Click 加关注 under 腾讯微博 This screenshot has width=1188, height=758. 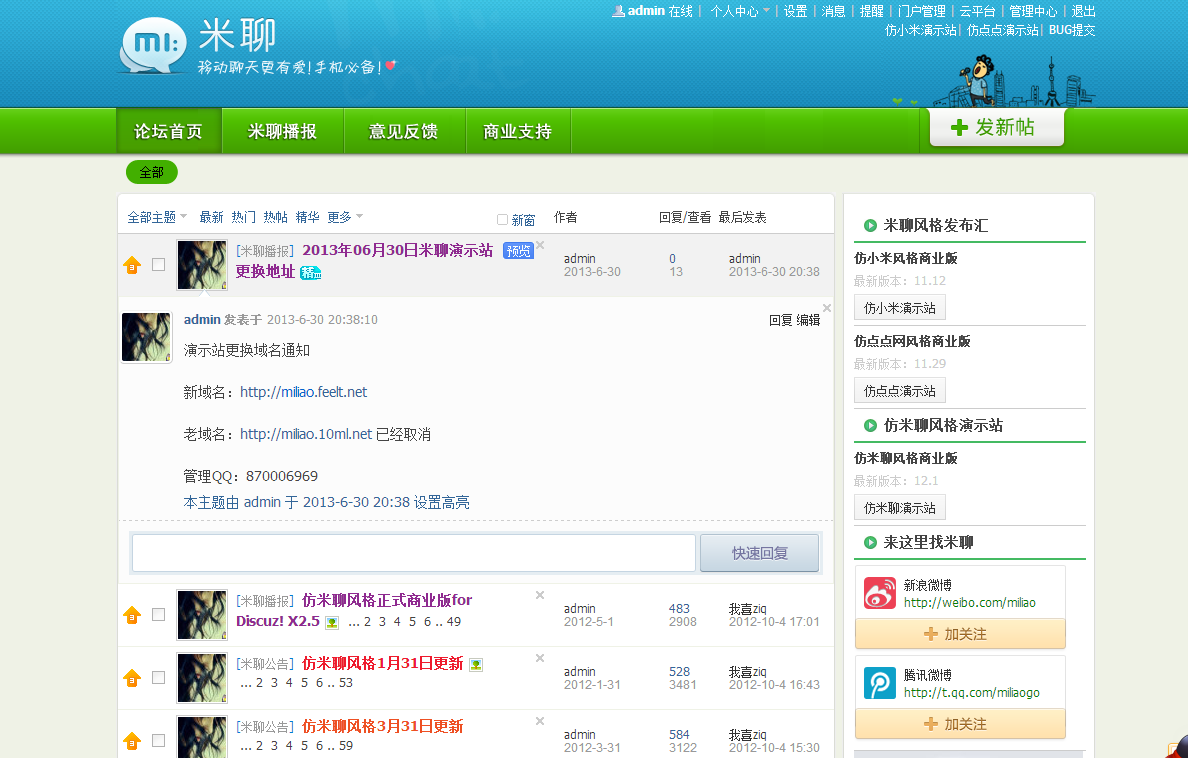pyautogui.click(x=960, y=725)
